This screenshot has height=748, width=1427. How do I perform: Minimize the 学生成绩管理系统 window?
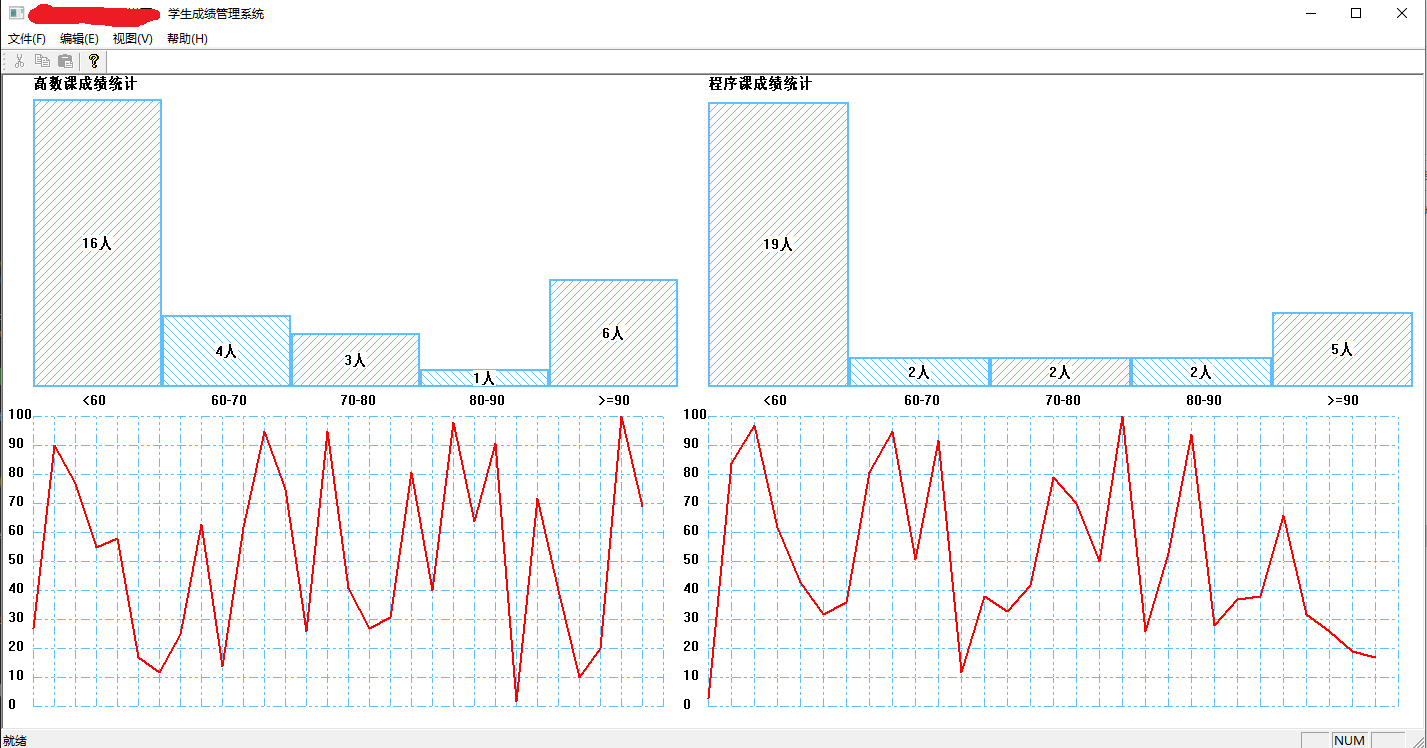point(1311,13)
